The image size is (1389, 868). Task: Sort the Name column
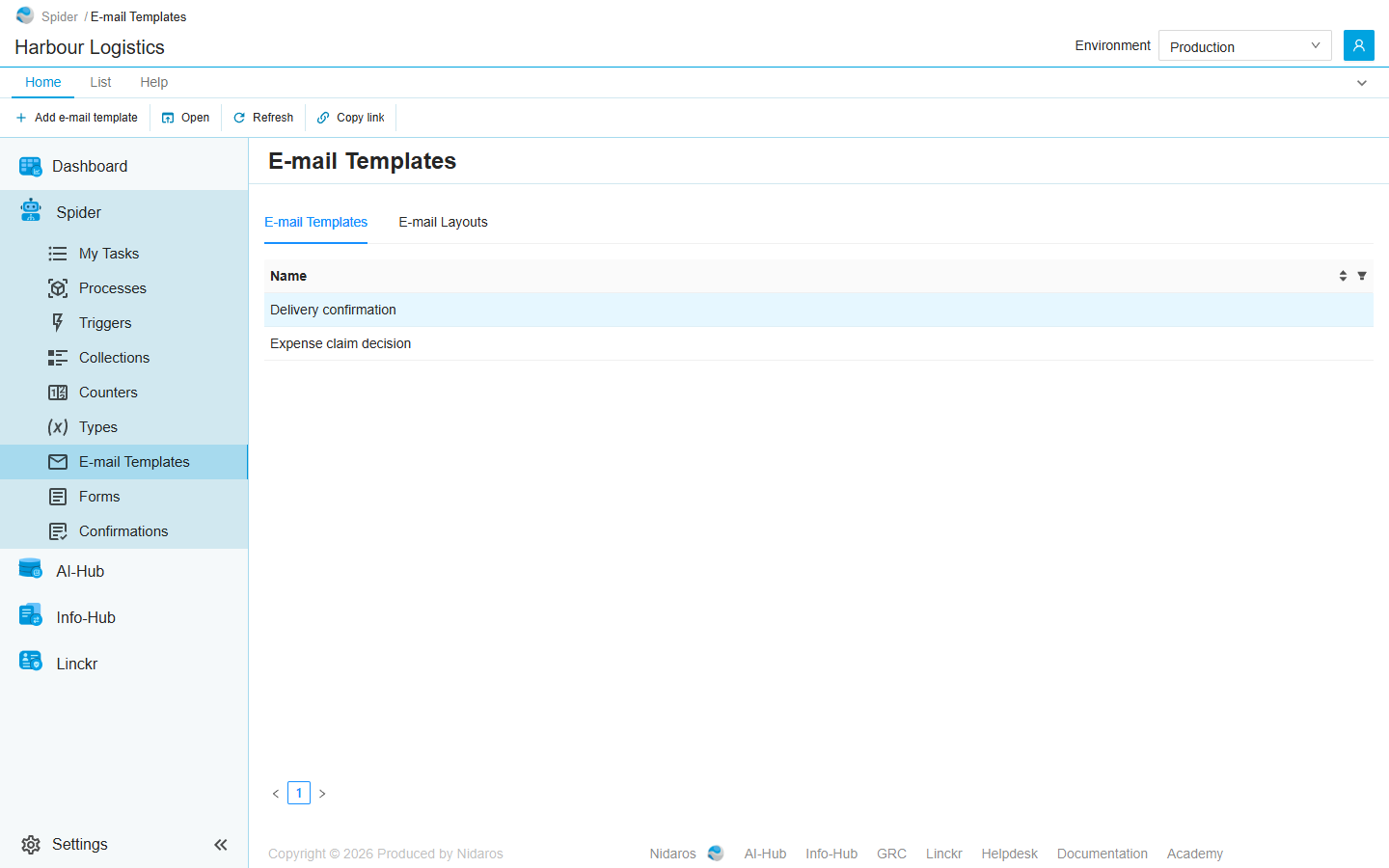click(x=1343, y=276)
